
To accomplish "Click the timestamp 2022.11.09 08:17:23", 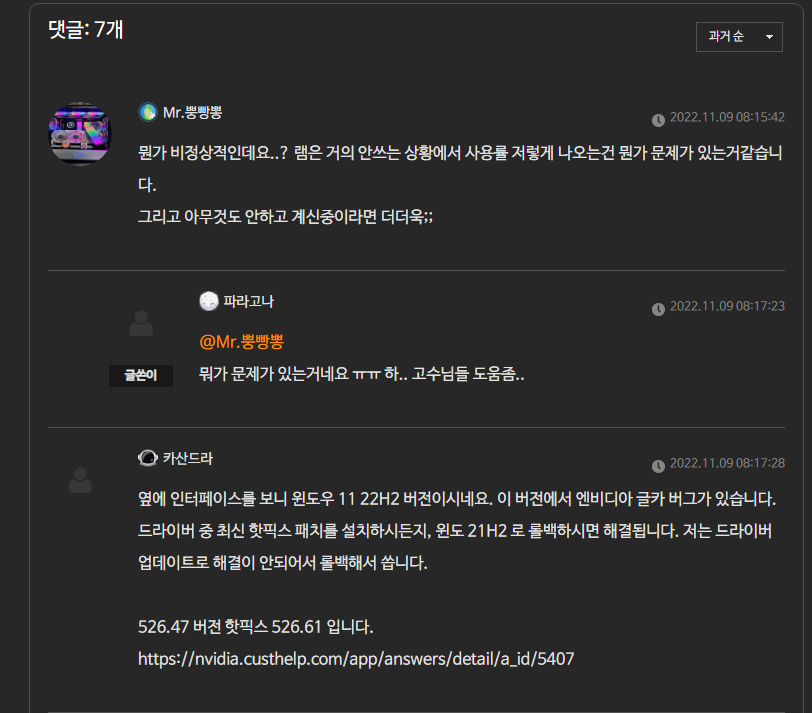I will point(727,306).
